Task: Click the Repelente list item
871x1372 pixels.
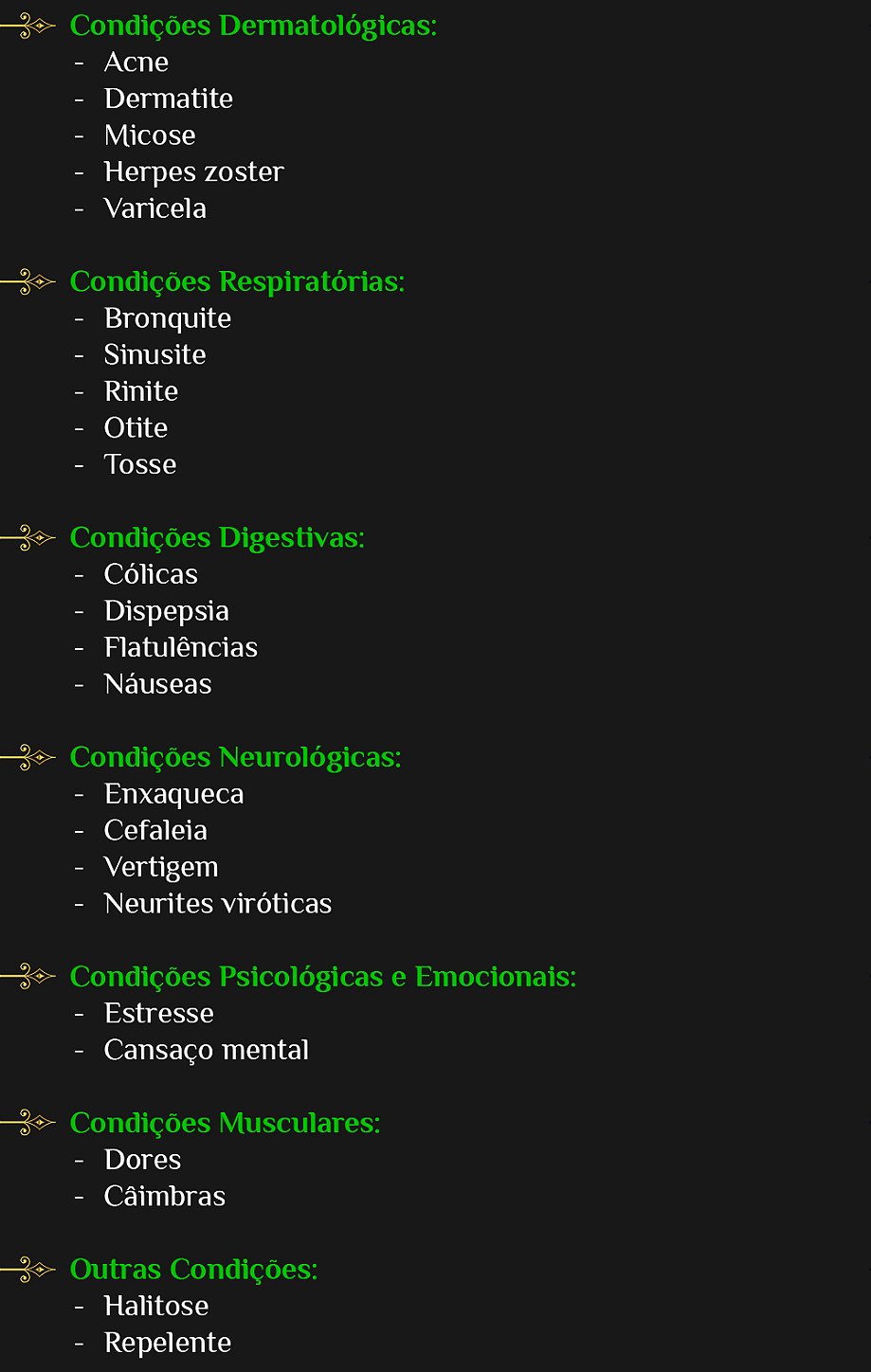Action: click(x=167, y=1343)
